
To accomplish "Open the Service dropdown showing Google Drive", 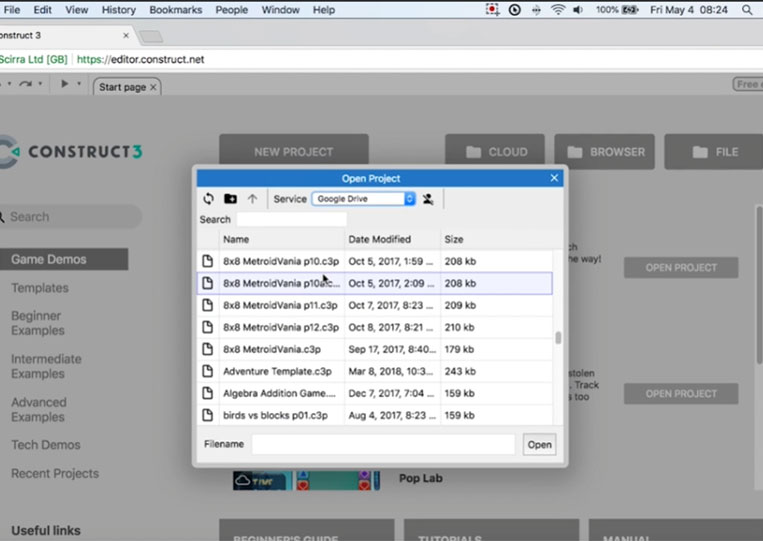I will click(363, 198).
